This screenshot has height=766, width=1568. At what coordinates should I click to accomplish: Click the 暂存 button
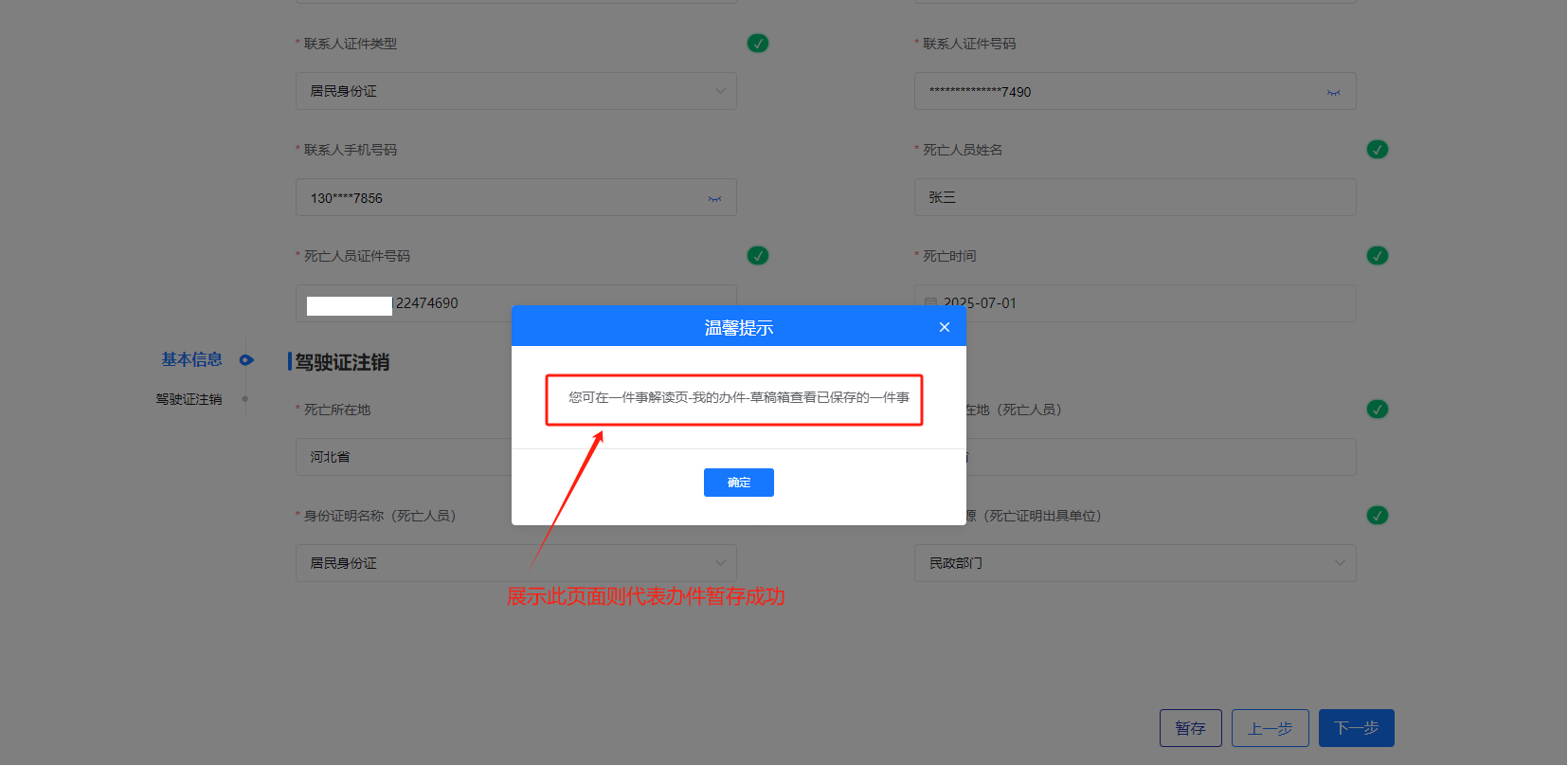coord(1190,728)
